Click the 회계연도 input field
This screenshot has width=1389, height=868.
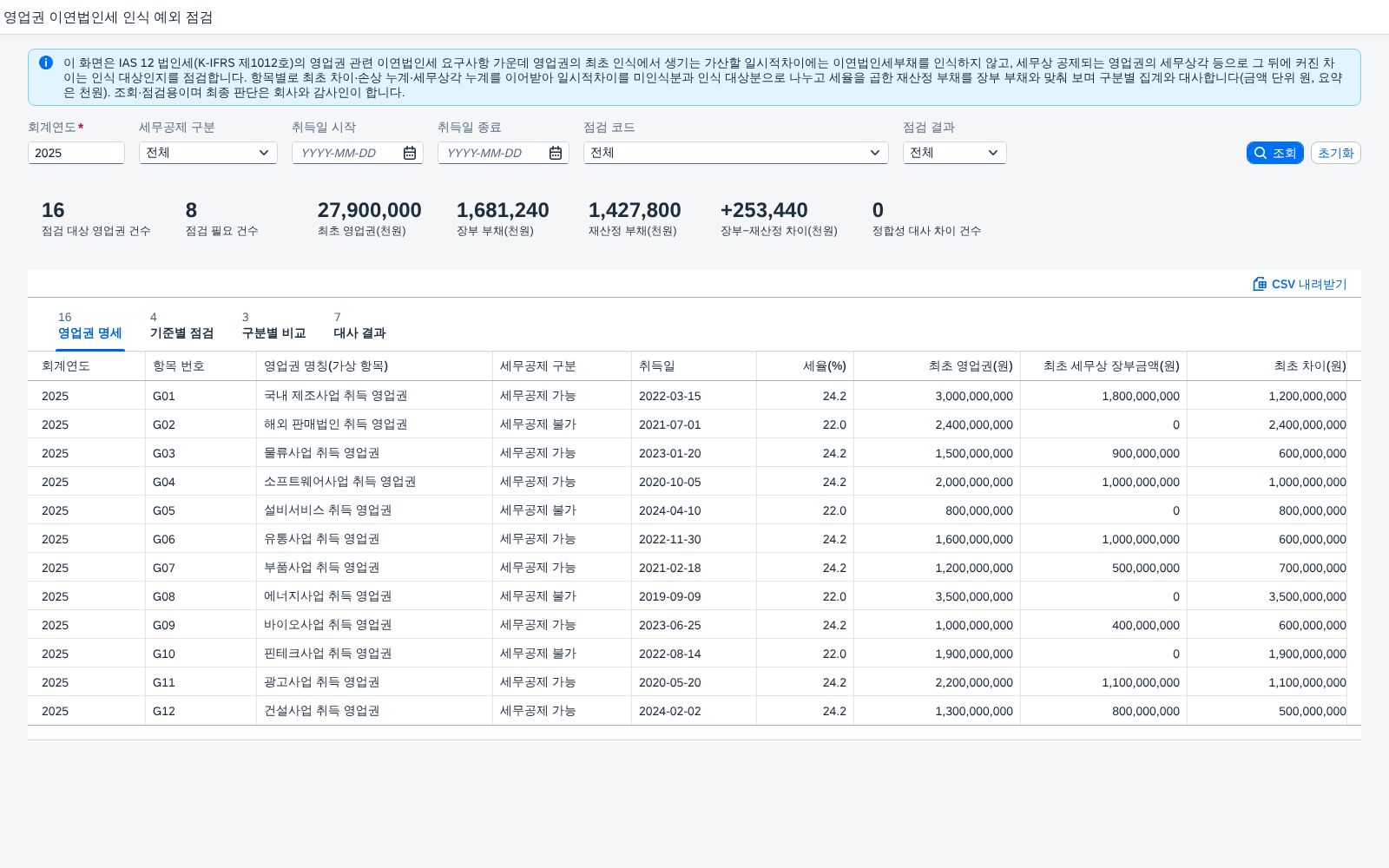(x=76, y=153)
